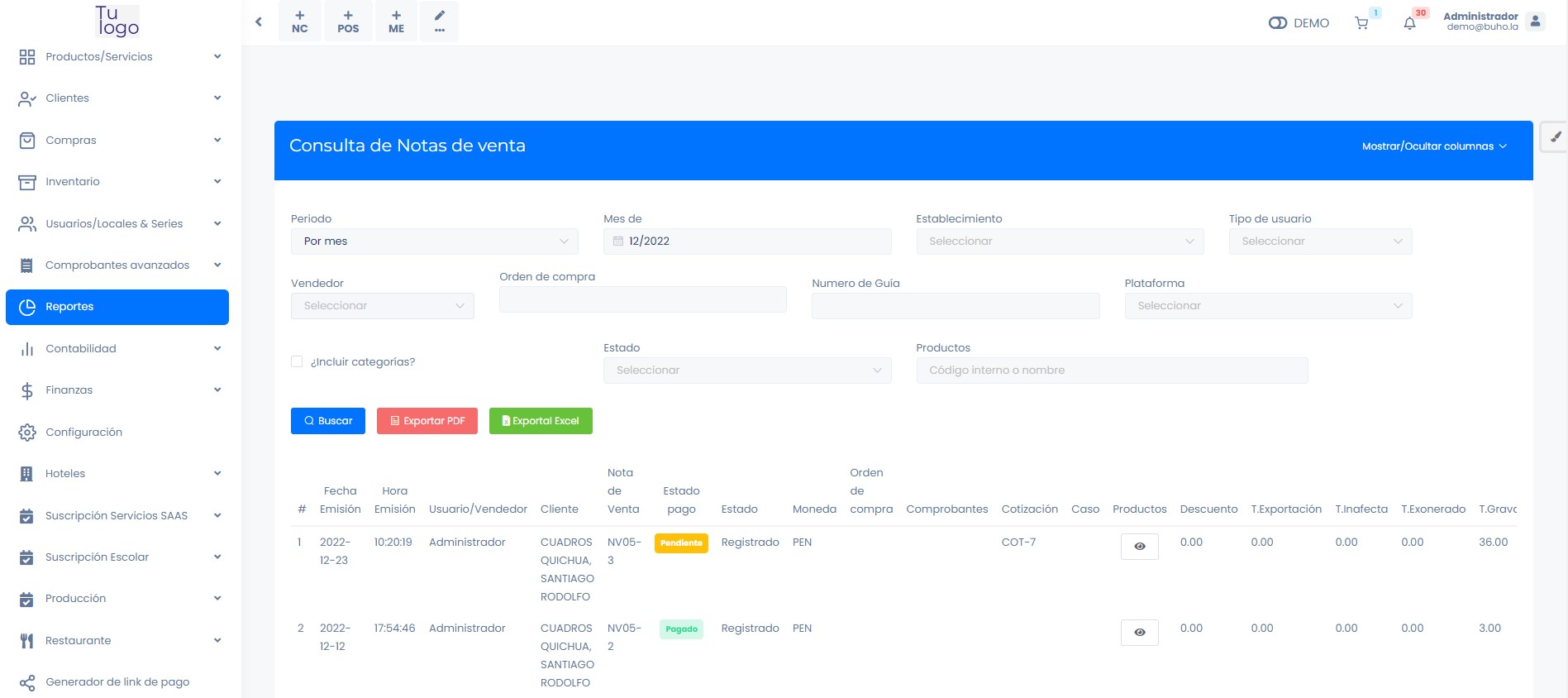
Task: Open the Periodo dropdown
Action: [434, 241]
